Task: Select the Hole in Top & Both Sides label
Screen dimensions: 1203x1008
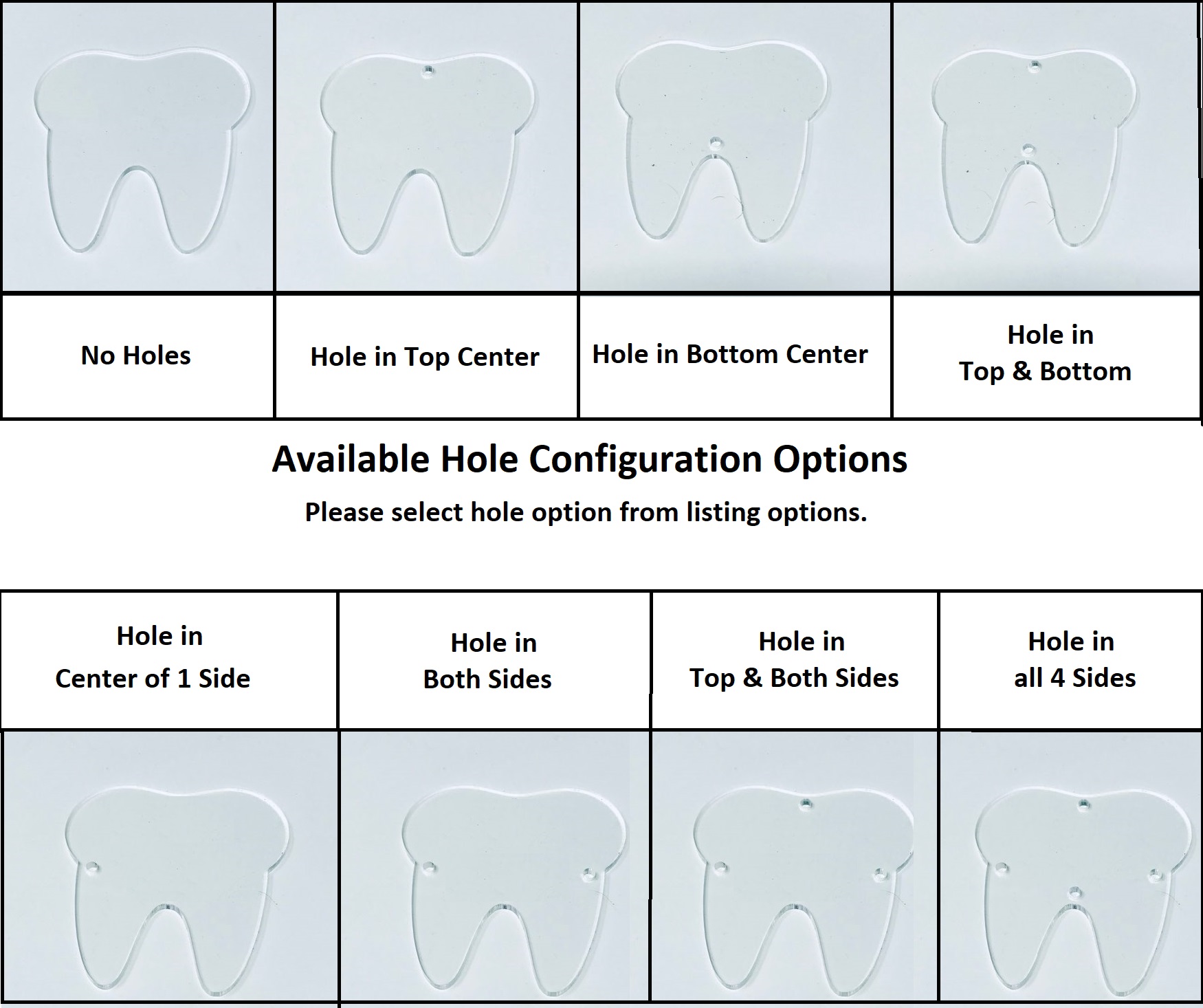Action: coord(795,659)
